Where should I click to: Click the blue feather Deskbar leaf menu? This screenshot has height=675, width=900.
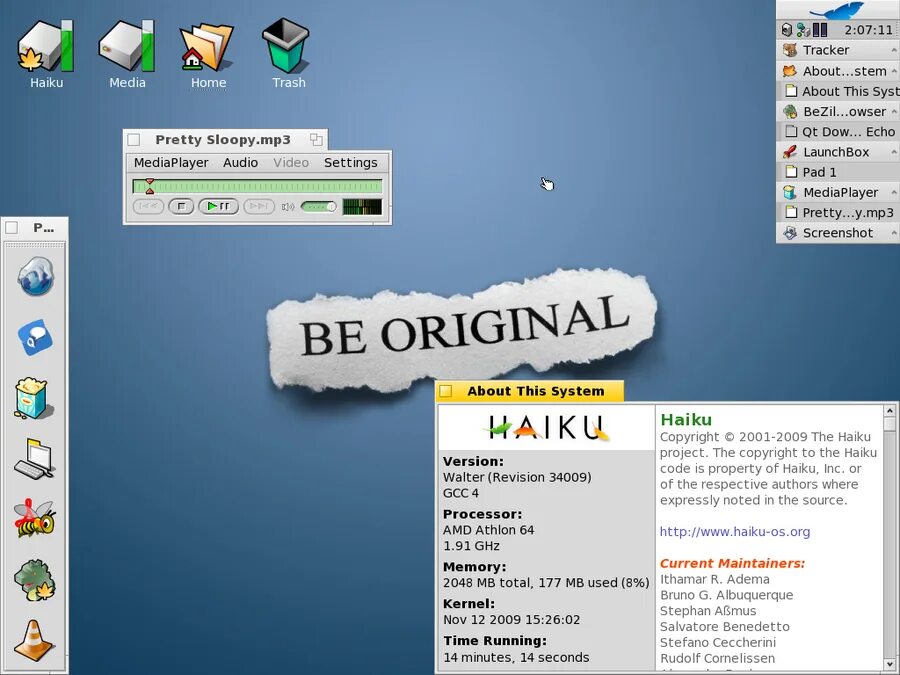tap(836, 10)
